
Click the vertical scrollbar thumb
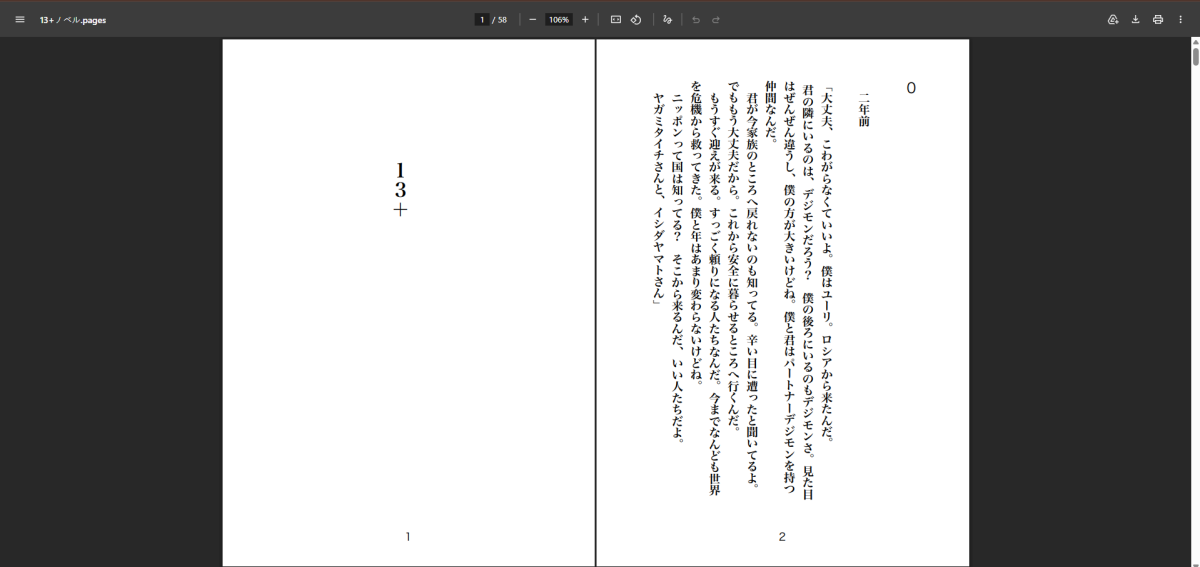coord(1195,56)
